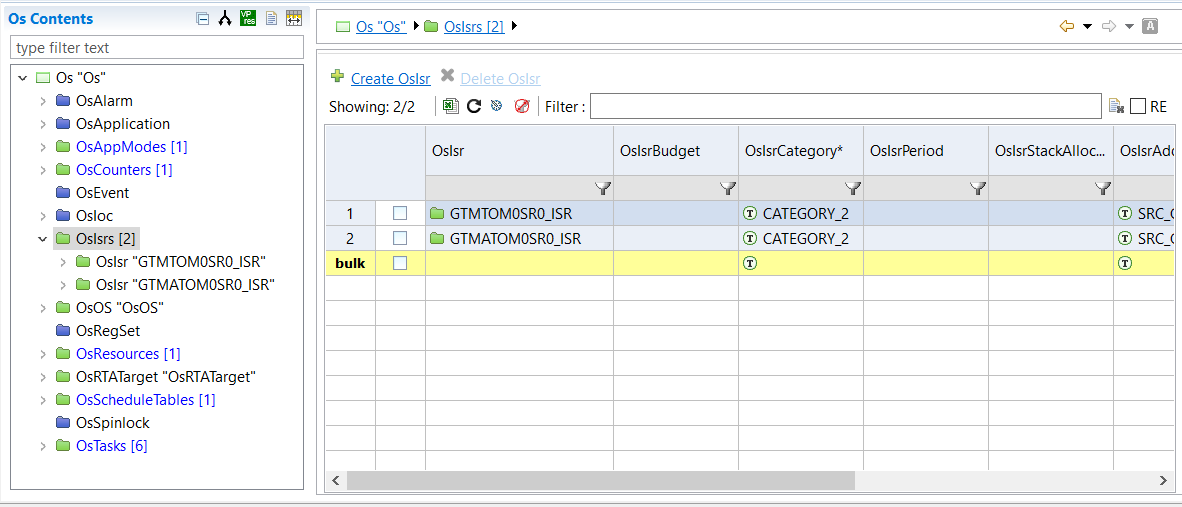
Task: Click the boxed A icon at top right
Action: [x=1150, y=26]
